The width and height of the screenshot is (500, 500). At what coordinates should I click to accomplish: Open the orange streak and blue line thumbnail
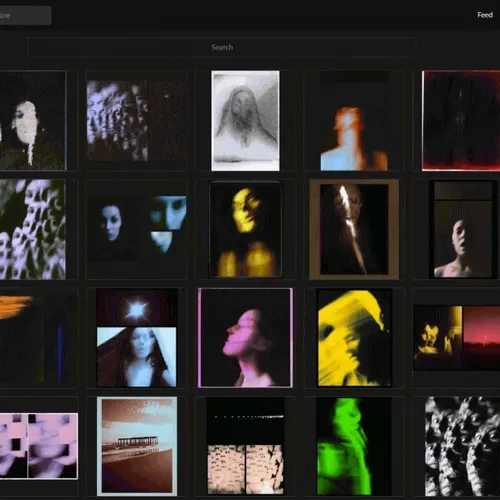(x=38, y=338)
